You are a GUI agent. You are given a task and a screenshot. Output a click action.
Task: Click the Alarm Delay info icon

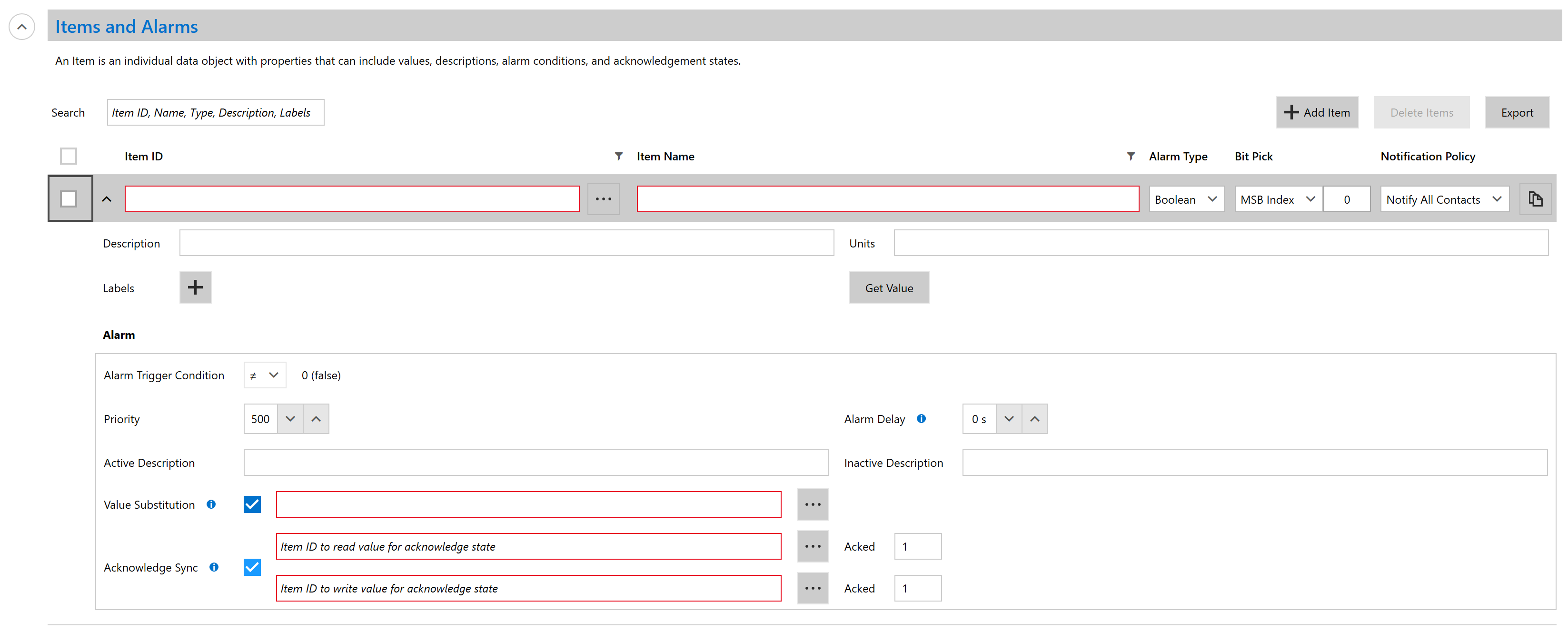[x=921, y=418]
